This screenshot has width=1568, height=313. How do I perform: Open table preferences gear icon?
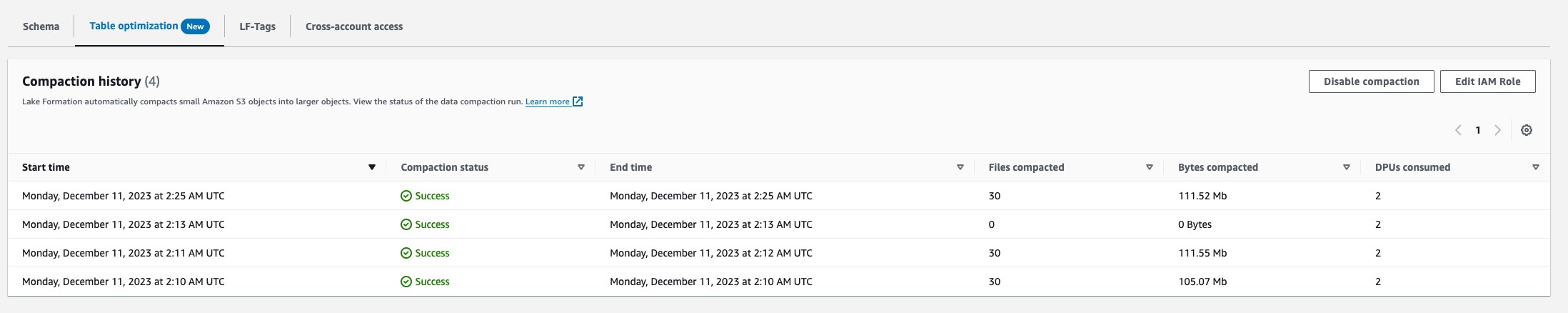point(1526,130)
